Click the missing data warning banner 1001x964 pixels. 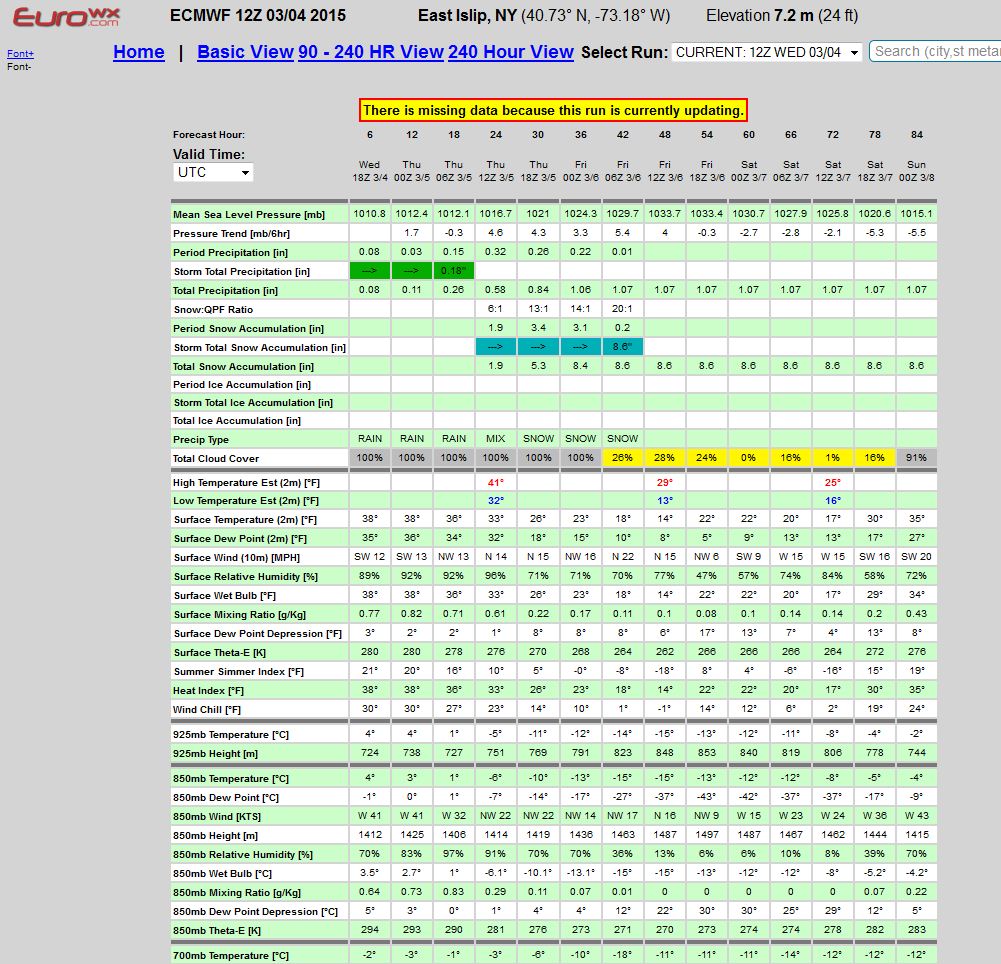(x=553, y=110)
